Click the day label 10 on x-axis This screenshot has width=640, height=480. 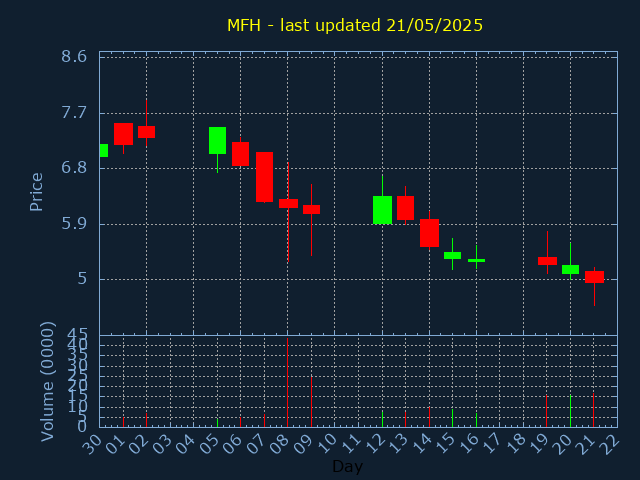pyautogui.click(x=328, y=444)
